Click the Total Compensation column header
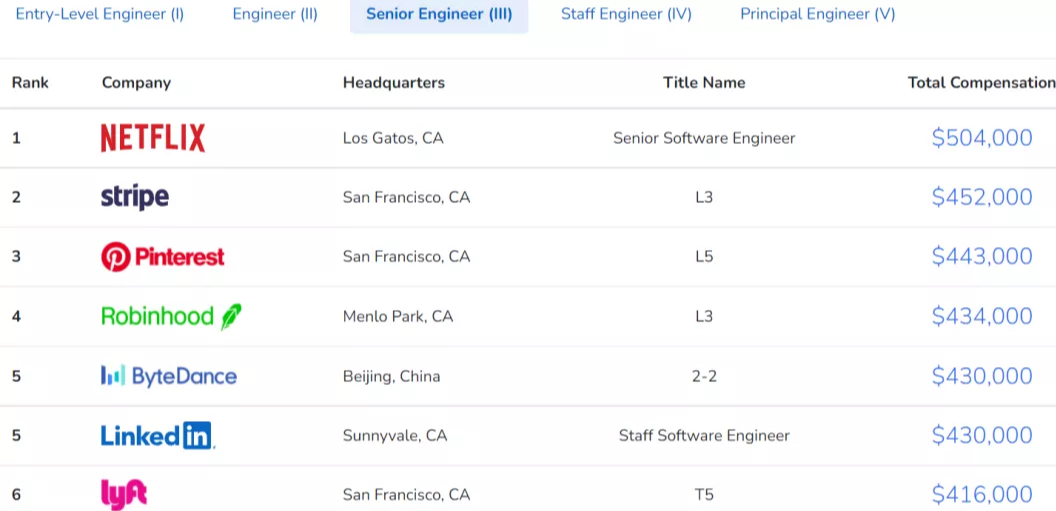Screen dimensions: 1056x511 tap(981, 83)
